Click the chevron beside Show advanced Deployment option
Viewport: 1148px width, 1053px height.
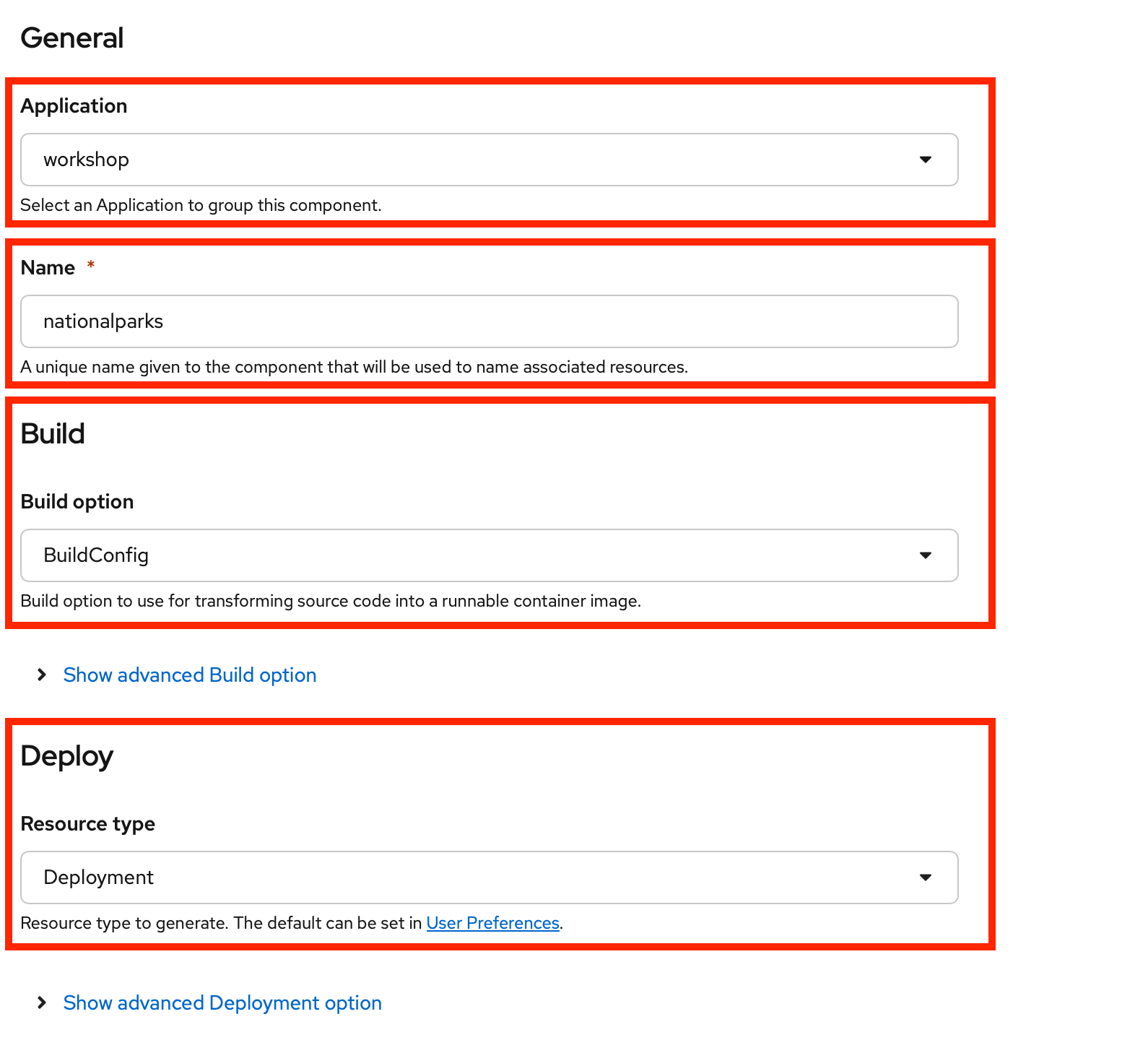[x=41, y=1002]
